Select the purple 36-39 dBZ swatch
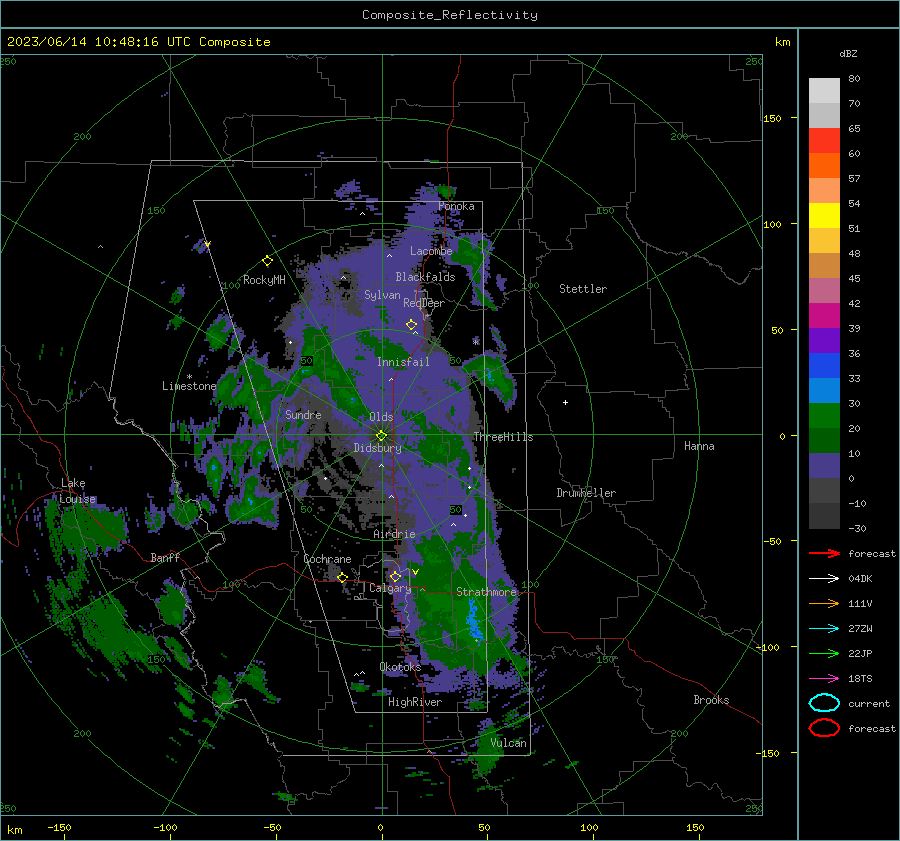900x841 pixels. click(824, 340)
